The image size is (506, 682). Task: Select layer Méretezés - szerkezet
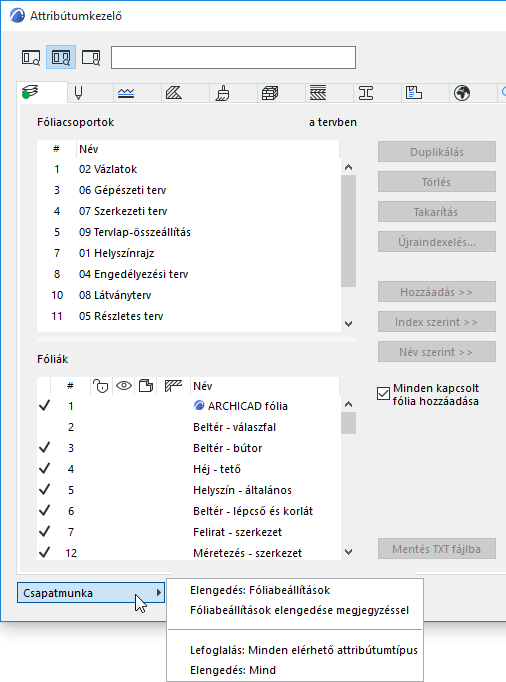coord(188,552)
